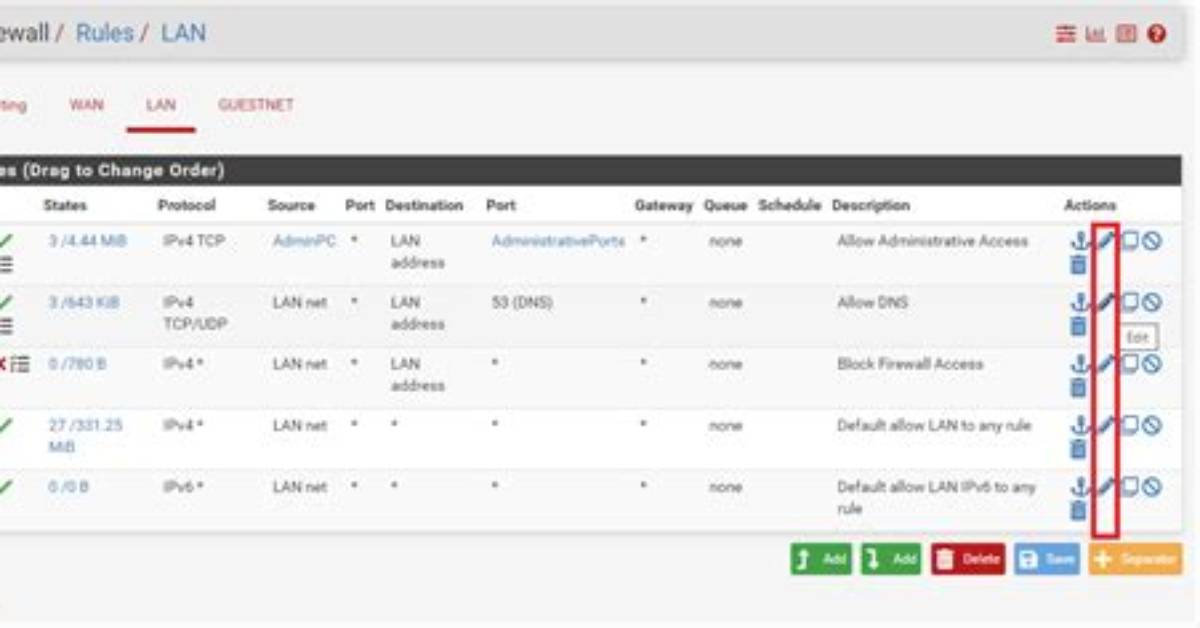The height and width of the screenshot is (628, 1200).
Task: View states link 0 /0 B
Action: [x=68, y=486]
